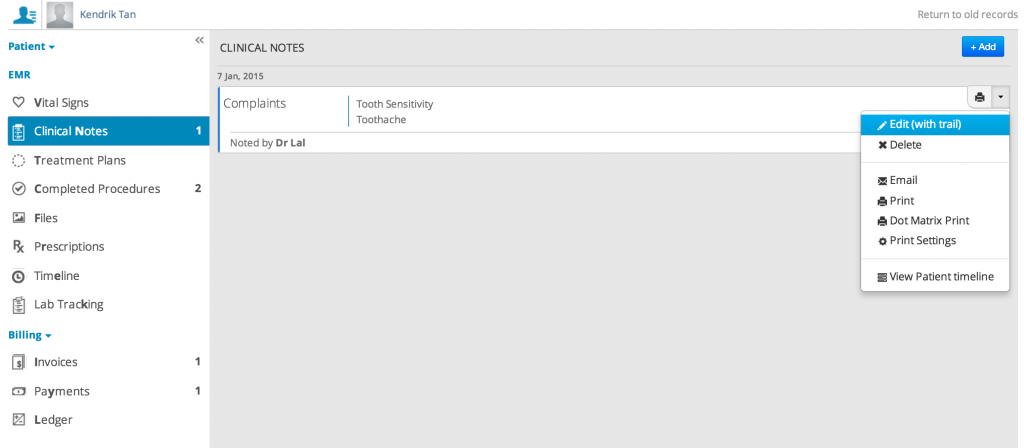Click the blue + Add button
This screenshot has height=448, width=1024.
[x=983, y=46]
